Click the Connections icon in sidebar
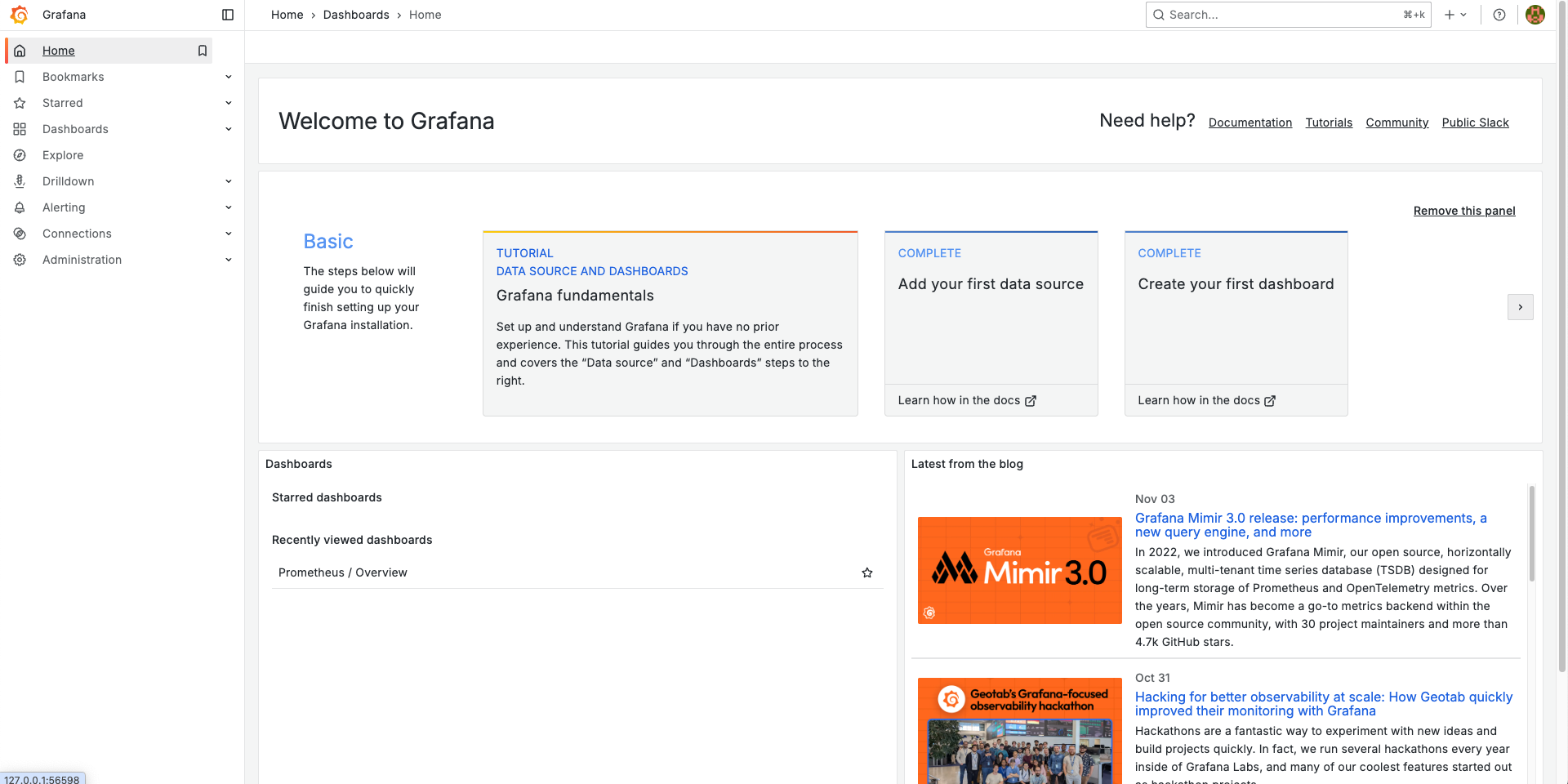The height and width of the screenshot is (784, 1568). [x=20, y=234]
